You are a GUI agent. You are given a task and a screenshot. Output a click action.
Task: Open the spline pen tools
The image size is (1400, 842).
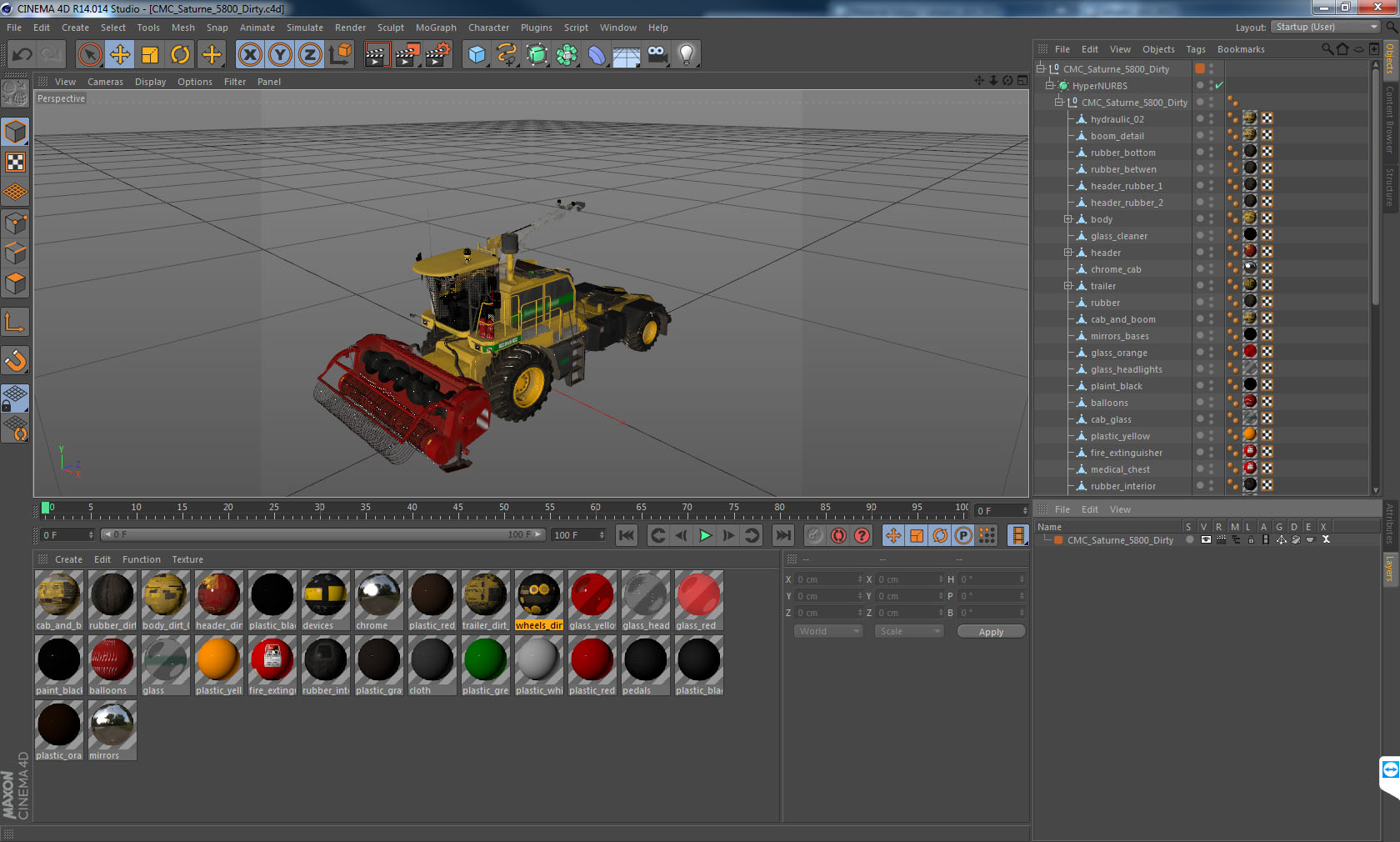click(x=507, y=55)
